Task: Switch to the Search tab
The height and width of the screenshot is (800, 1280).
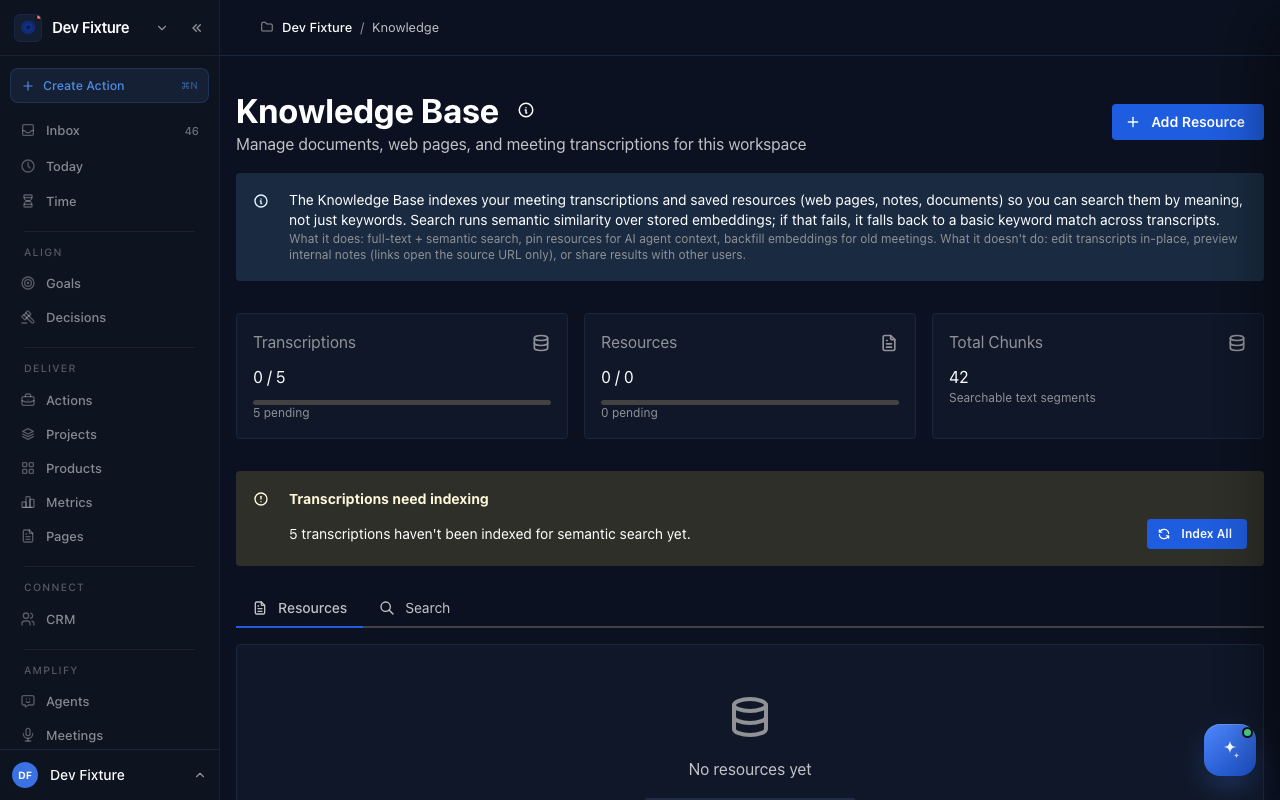Action: 415,608
